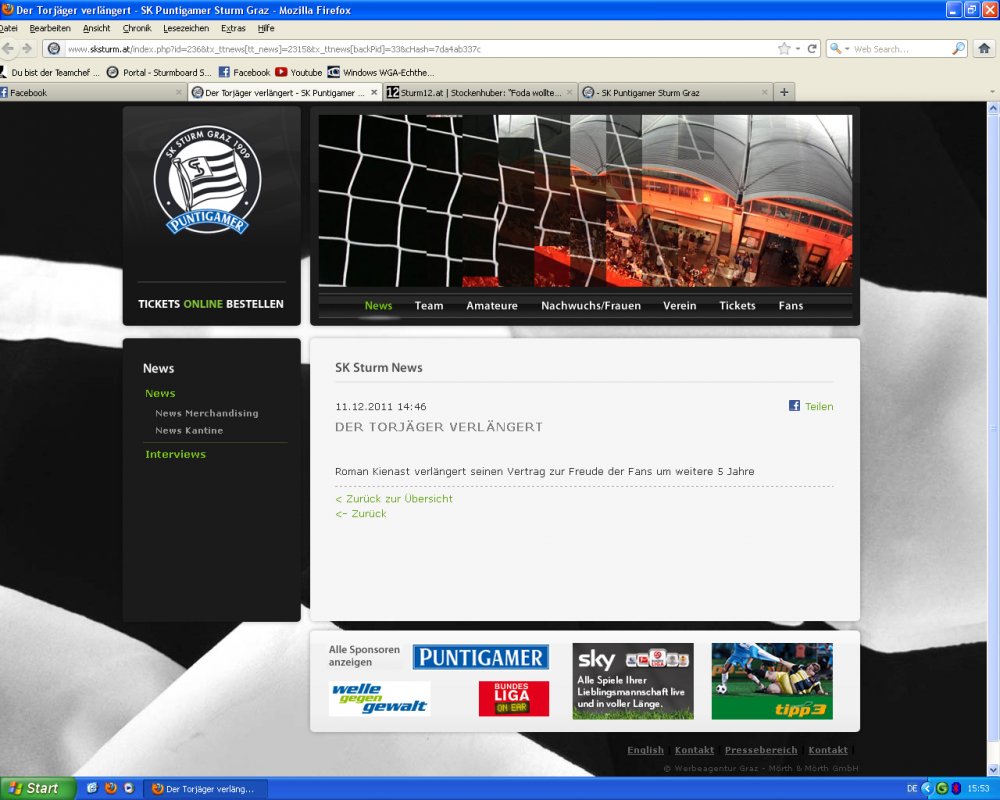Image resolution: width=1000 pixels, height=800 pixels.
Task: Go back using the browser back arrow
Action: point(8,48)
